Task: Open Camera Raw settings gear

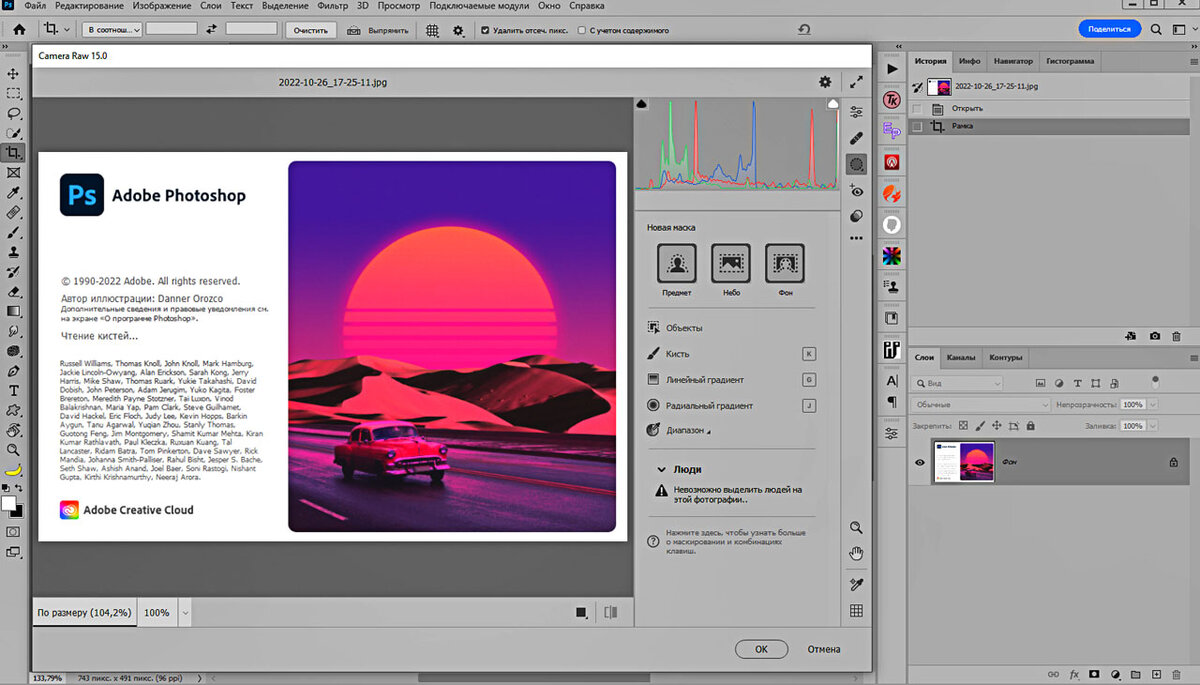Action: (825, 82)
